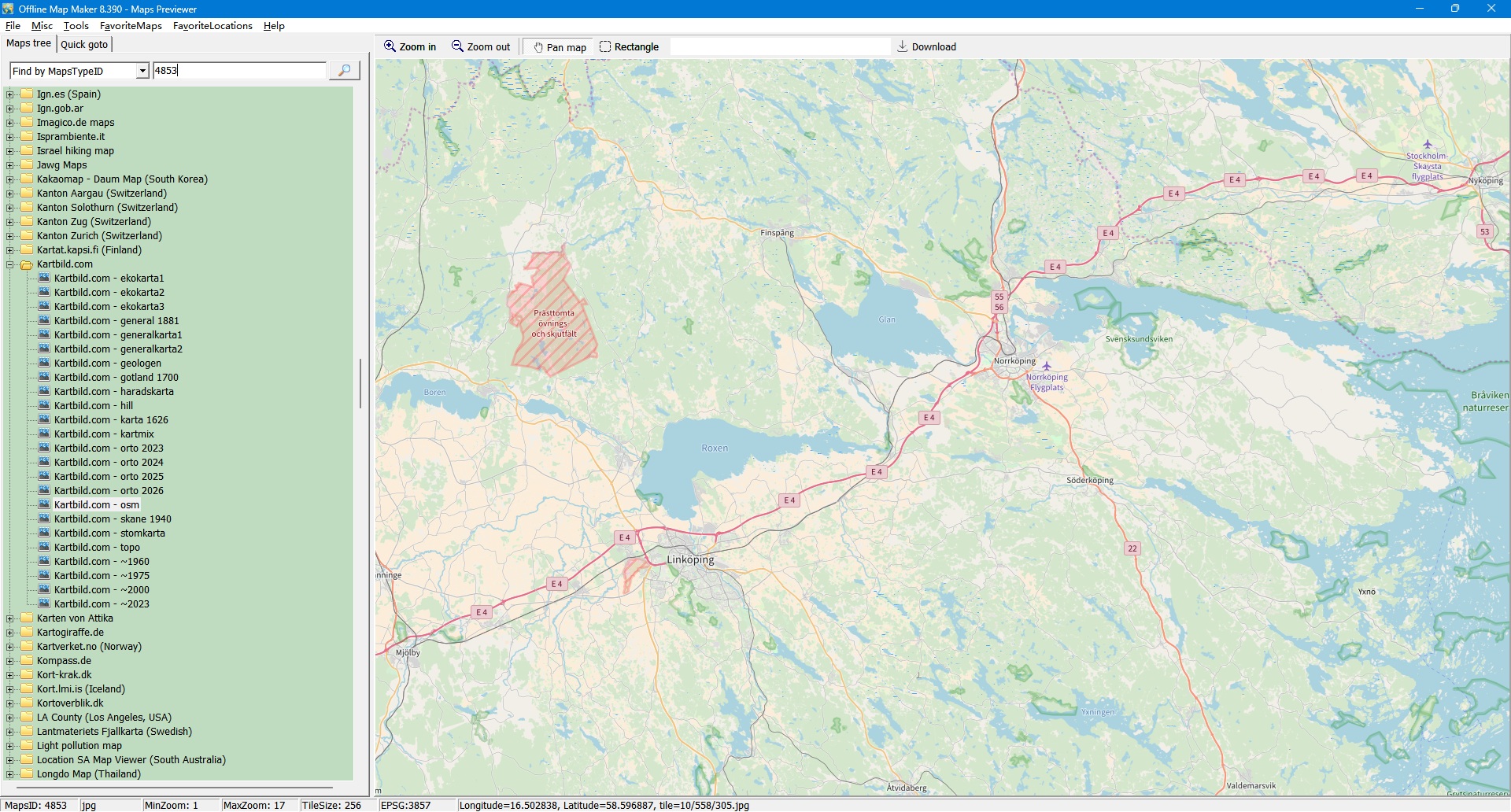1511x812 pixels.
Task: Click the Zoom out magnifier icon
Action: coord(457,46)
